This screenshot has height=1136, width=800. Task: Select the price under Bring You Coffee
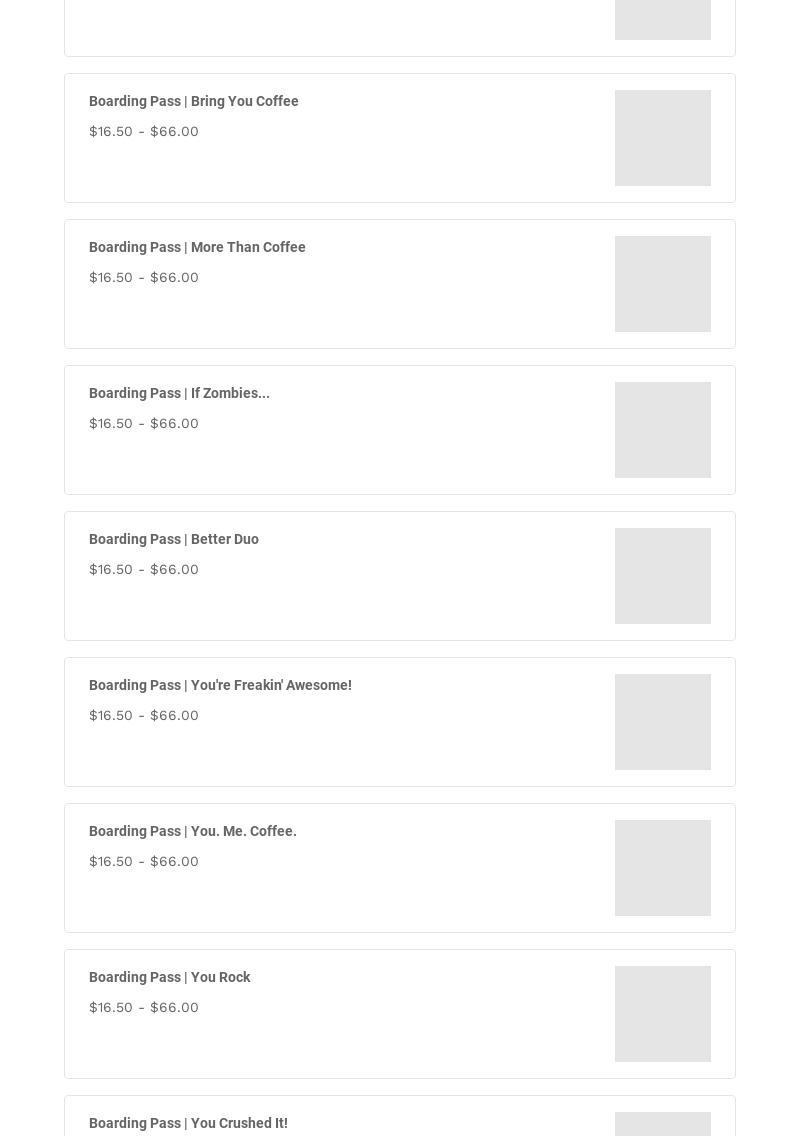point(143,131)
